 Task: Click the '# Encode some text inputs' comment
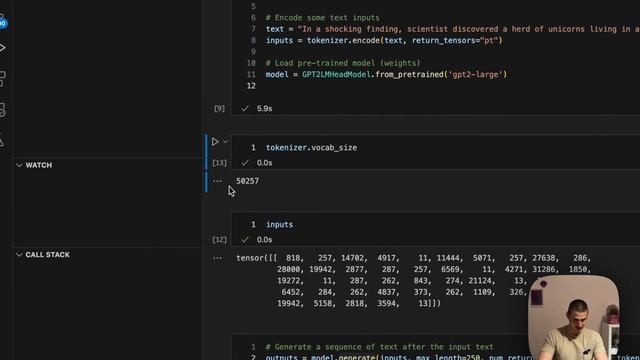pos(322,18)
